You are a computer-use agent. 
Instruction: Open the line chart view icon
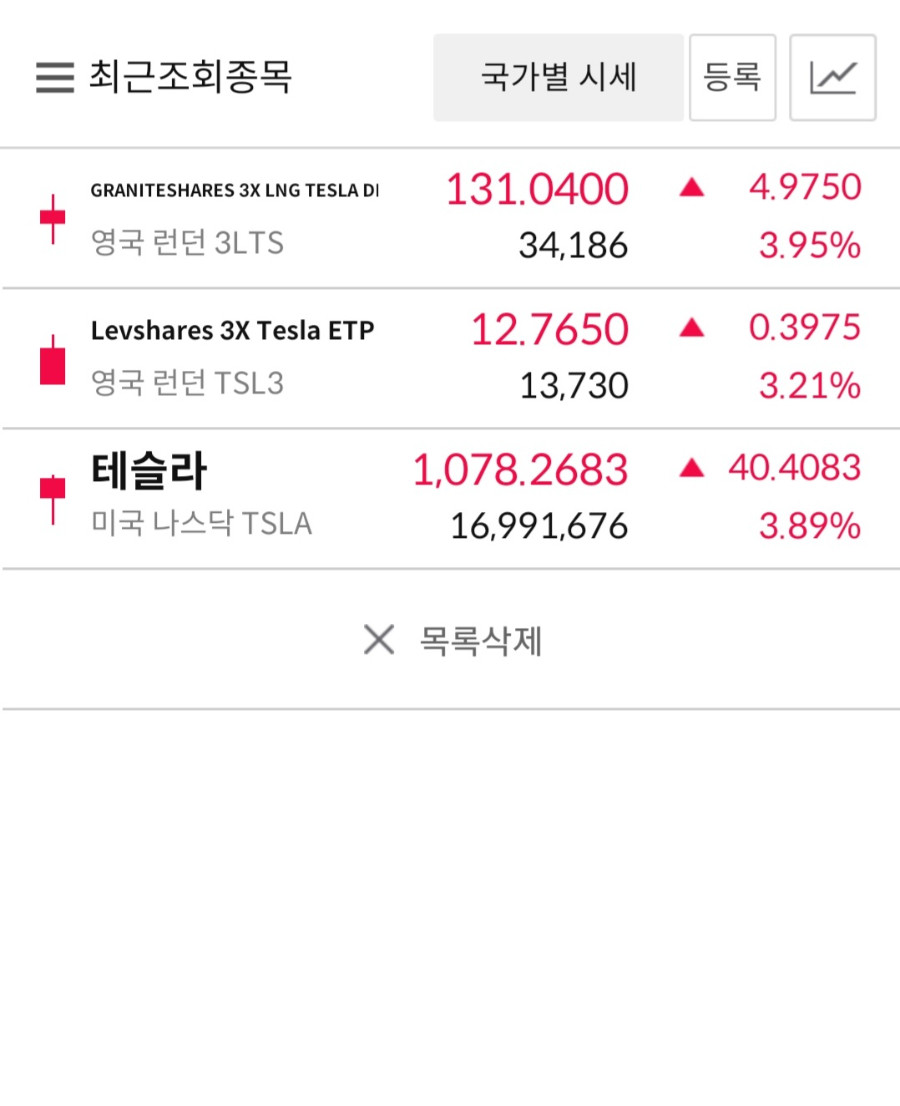[x=833, y=78]
